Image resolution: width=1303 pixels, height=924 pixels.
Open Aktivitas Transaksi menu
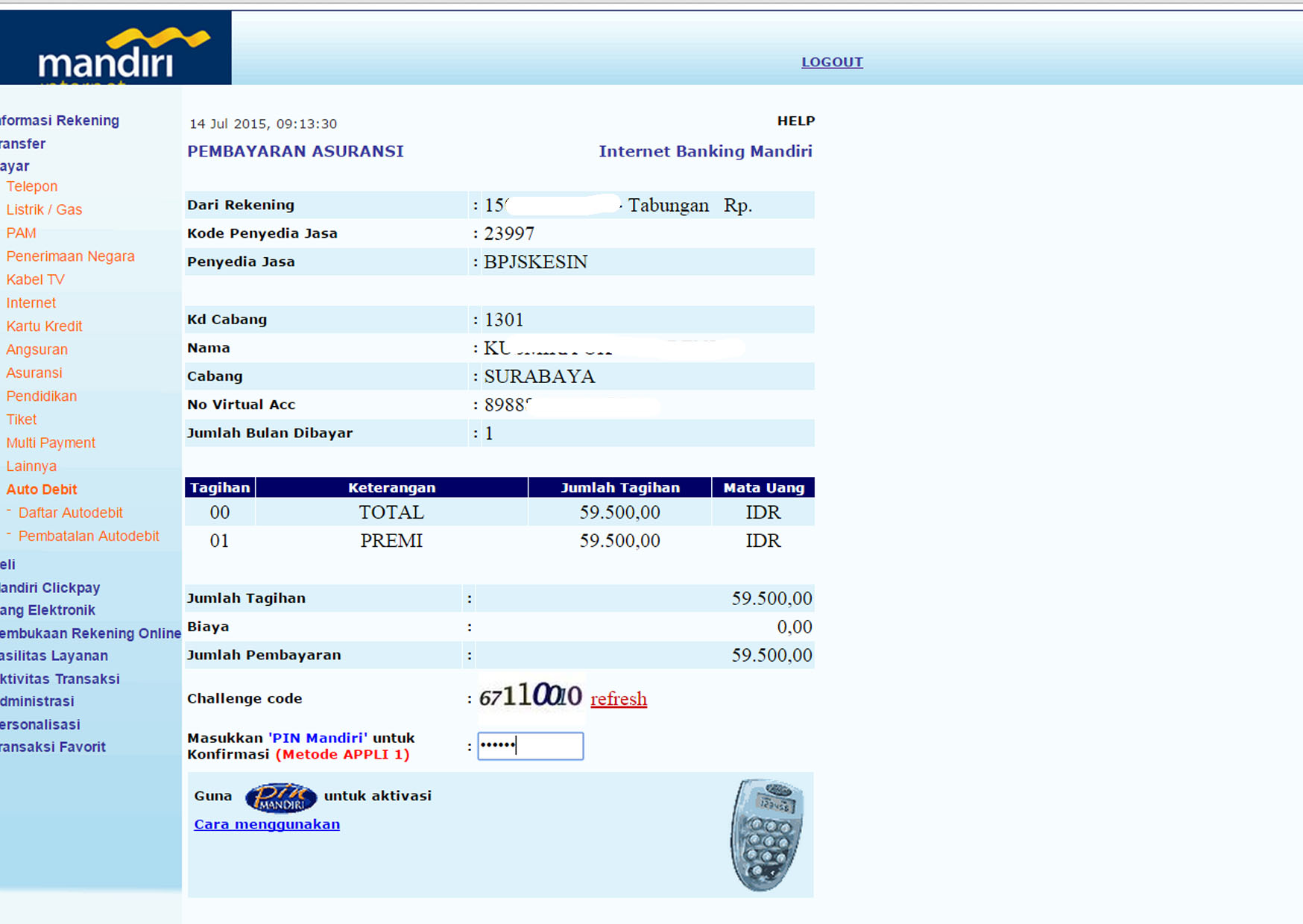pyautogui.click(x=60, y=679)
